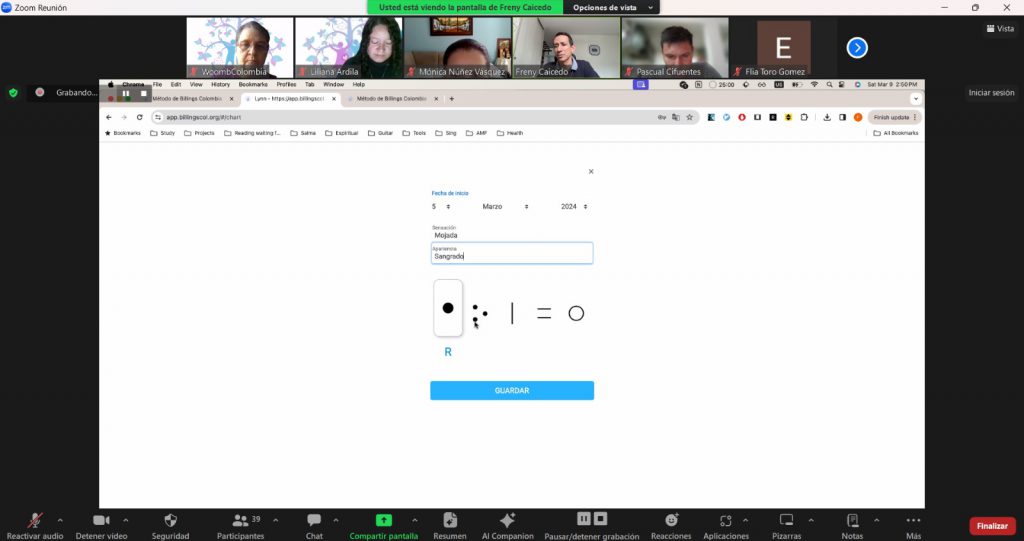Click the Finish update button
The width and height of the screenshot is (1024, 541).
tap(895, 118)
